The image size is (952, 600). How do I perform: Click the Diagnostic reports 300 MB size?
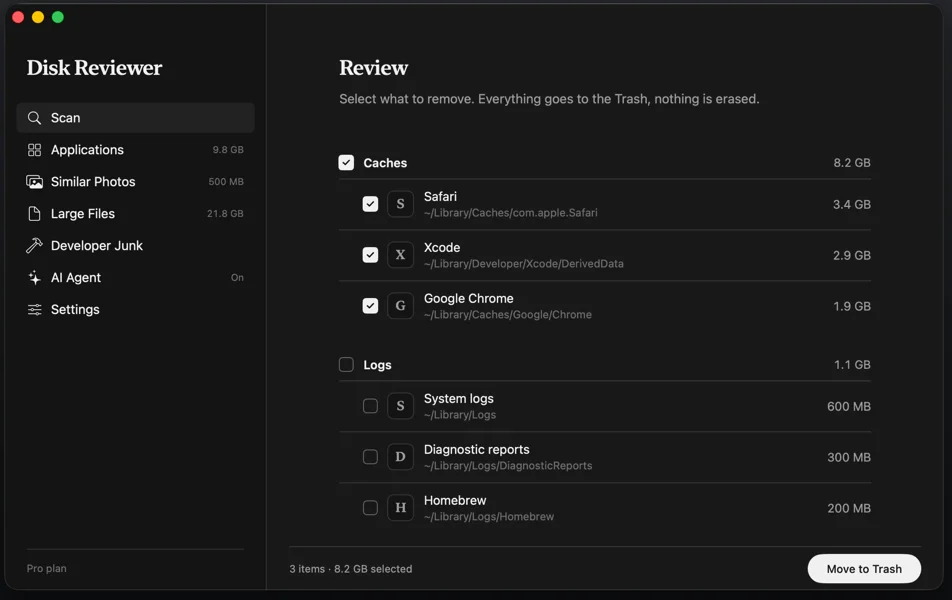849,458
